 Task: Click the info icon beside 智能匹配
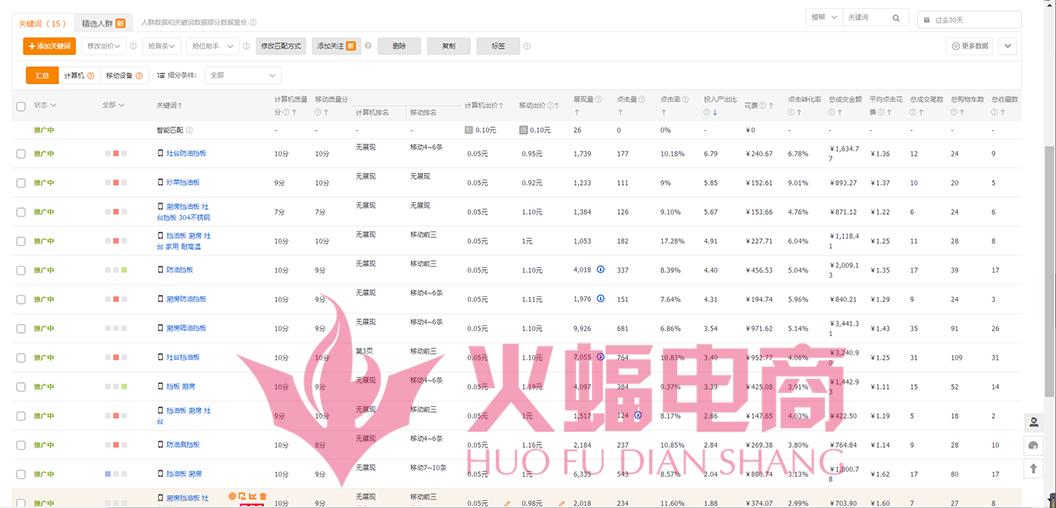click(189, 130)
